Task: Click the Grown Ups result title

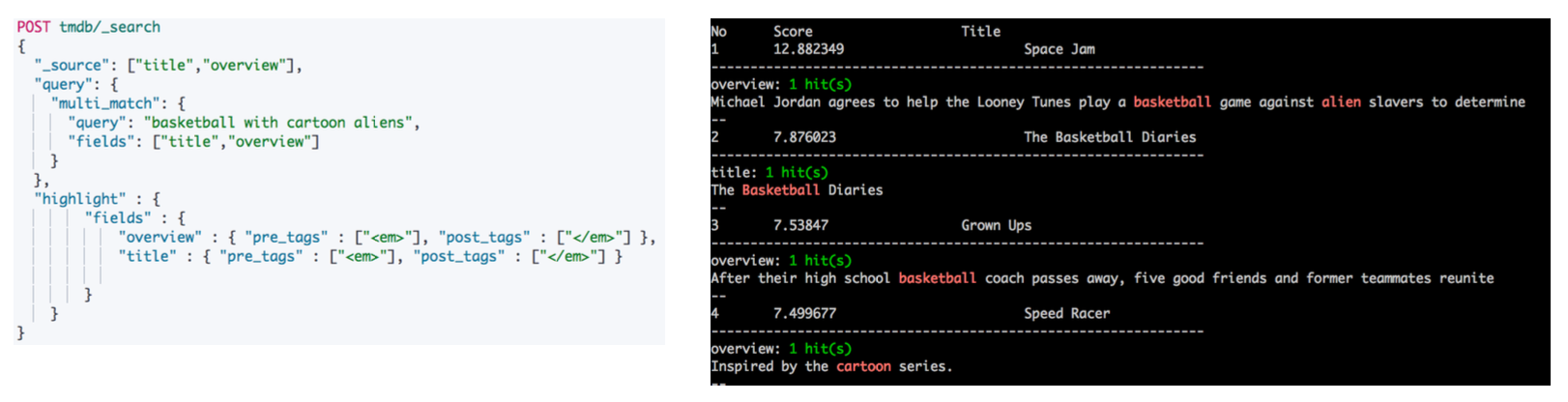Action: (996, 225)
